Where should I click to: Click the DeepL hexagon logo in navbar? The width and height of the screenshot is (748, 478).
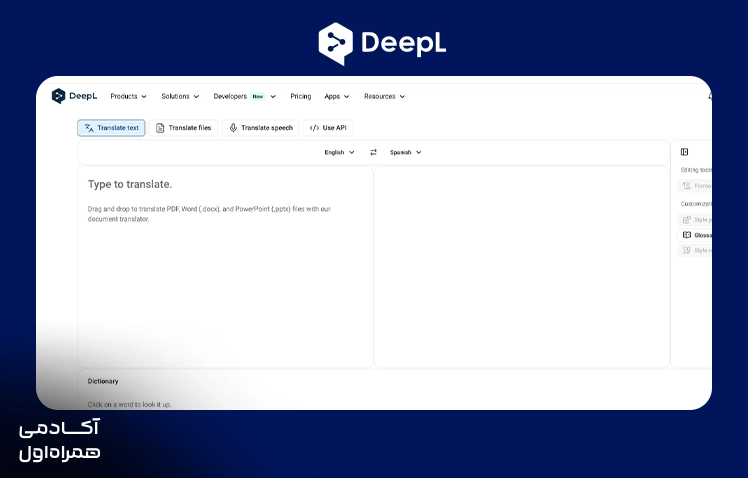click(58, 96)
